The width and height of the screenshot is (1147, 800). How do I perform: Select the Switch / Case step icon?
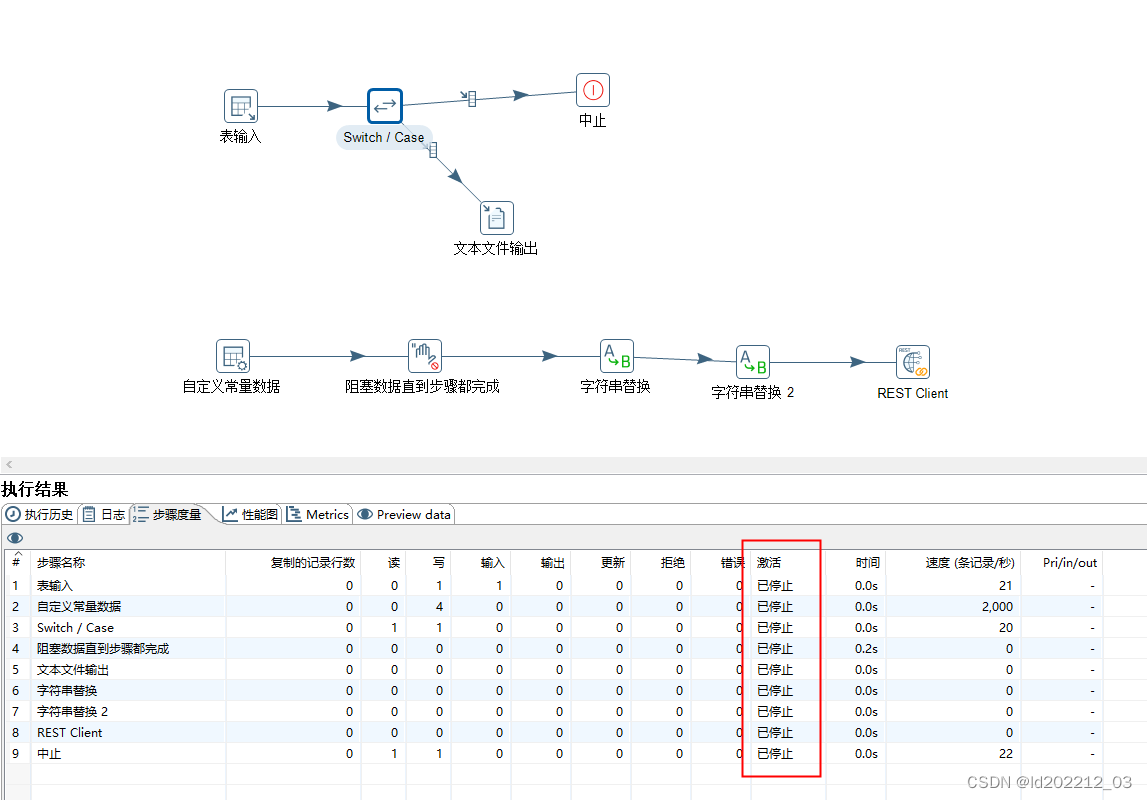(x=385, y=106)
